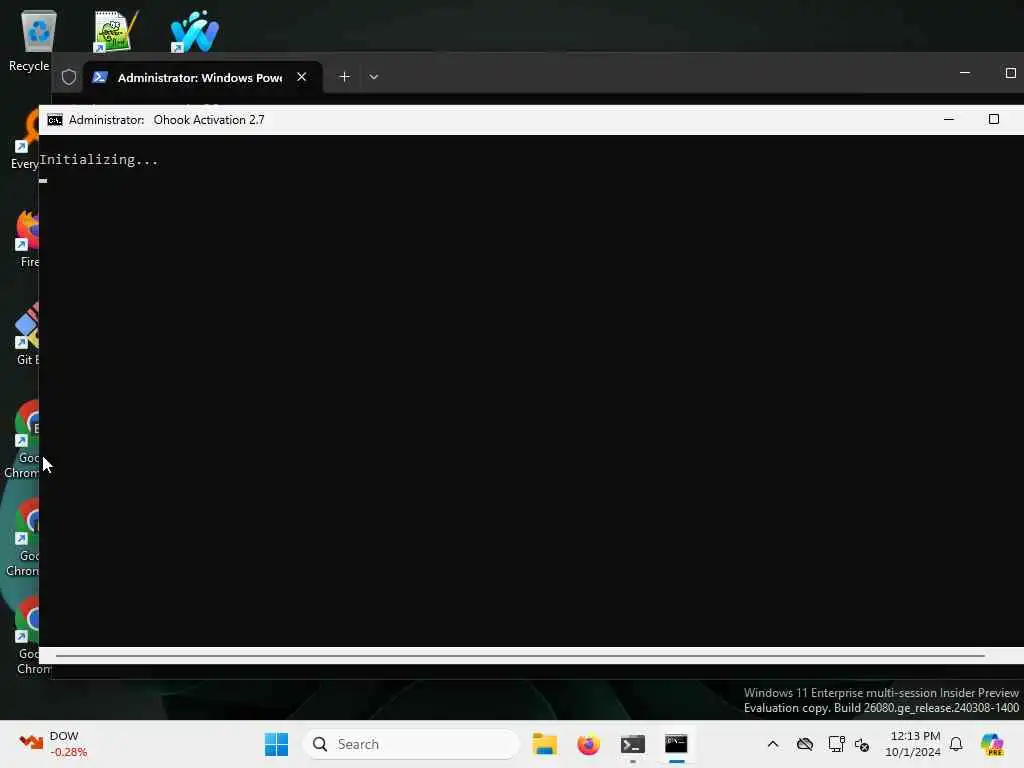Close the Windows PowerShell tab
Image resolution: width=1024 pixels, height=768 pixels.
[x=302, y=77]
